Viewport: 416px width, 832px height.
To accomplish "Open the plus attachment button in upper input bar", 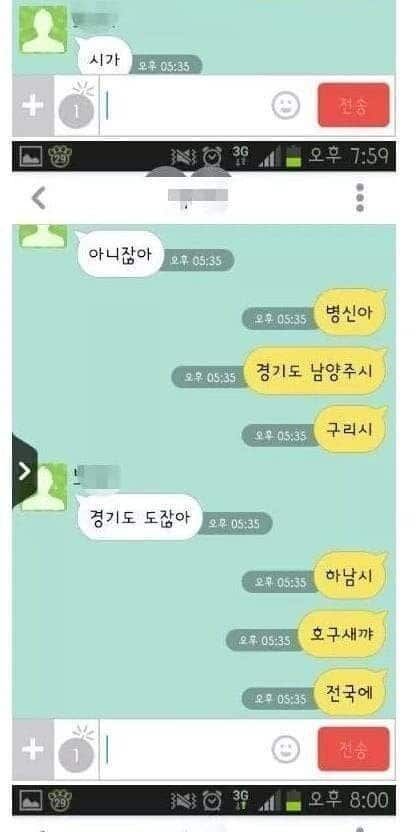I will [x=33, y=106].
